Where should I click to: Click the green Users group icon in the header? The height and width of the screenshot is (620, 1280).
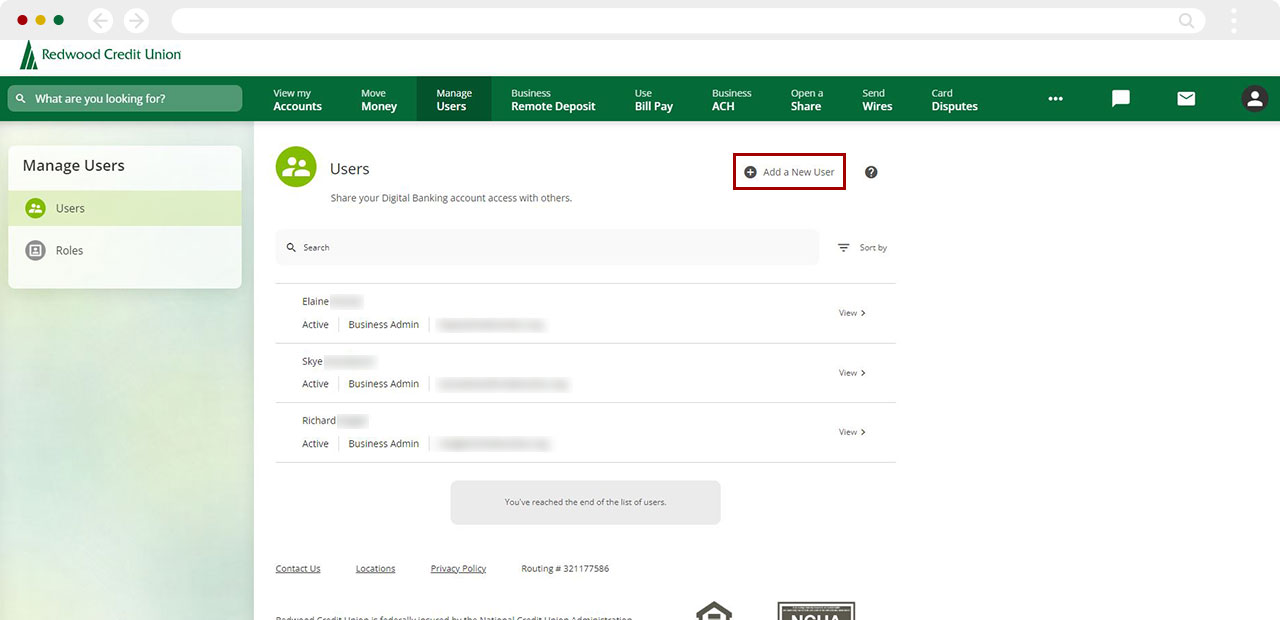(x=296, y=167)
